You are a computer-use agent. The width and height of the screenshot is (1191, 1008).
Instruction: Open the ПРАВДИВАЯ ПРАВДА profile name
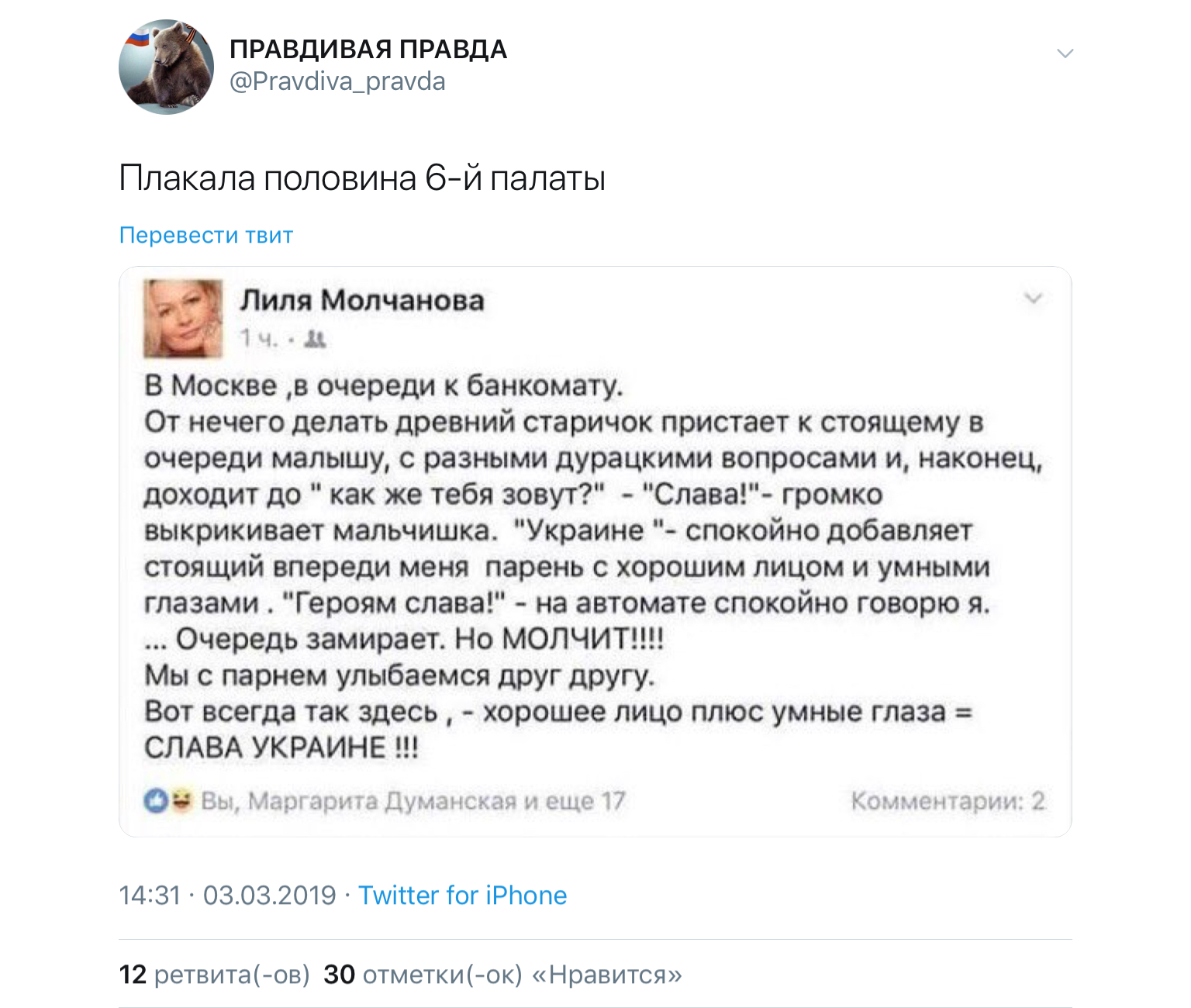pyautogui.click(x=368, y=50)
